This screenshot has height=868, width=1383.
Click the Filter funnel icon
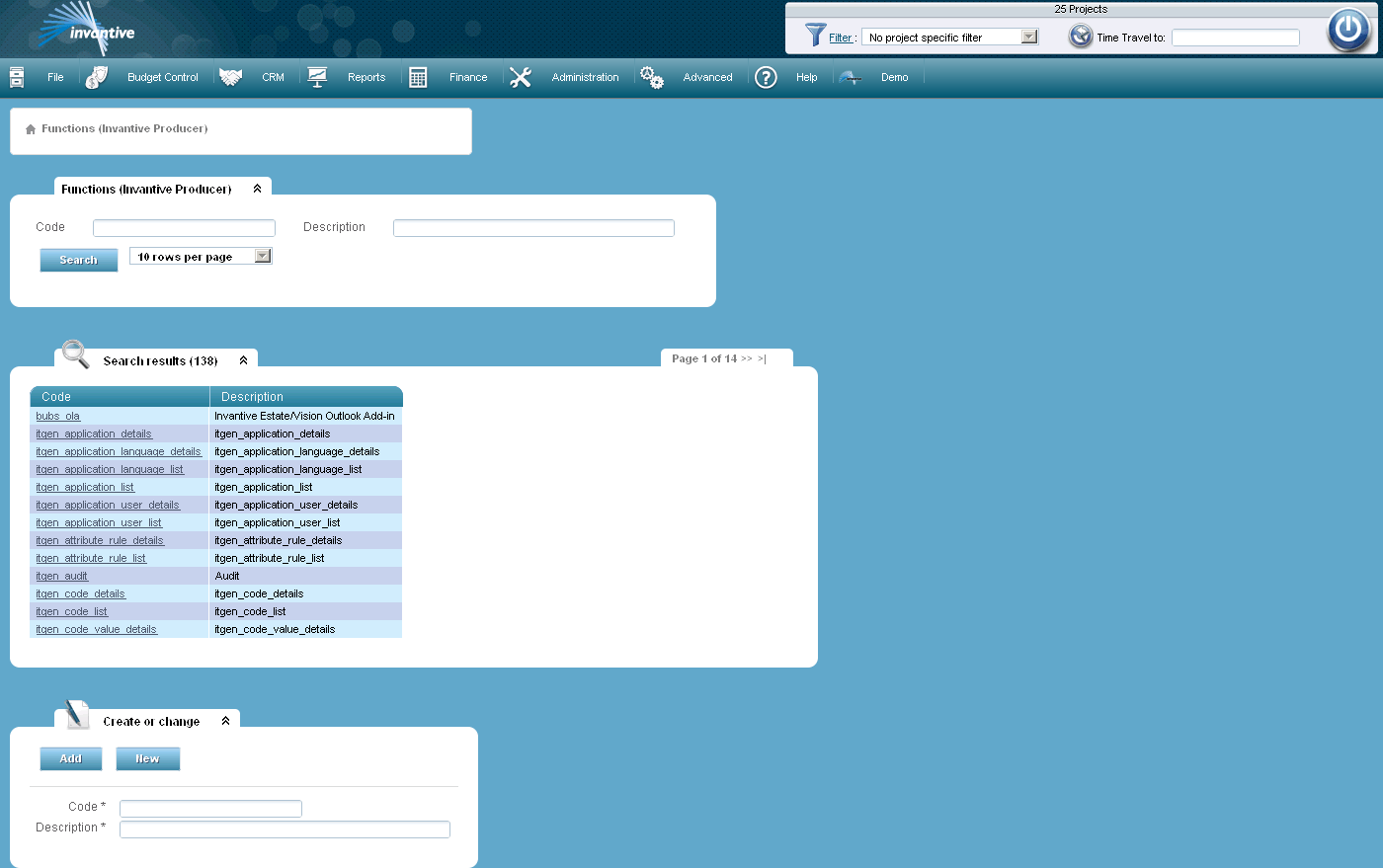point(816,37)
